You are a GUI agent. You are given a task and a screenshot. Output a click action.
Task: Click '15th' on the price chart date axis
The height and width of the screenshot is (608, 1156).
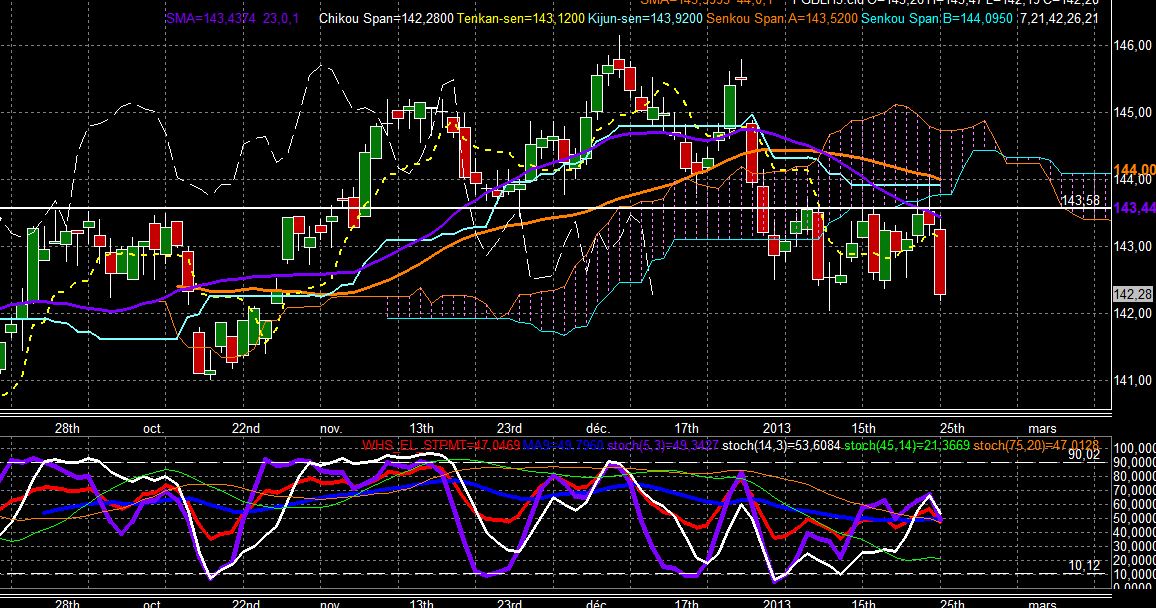point(863,428)
